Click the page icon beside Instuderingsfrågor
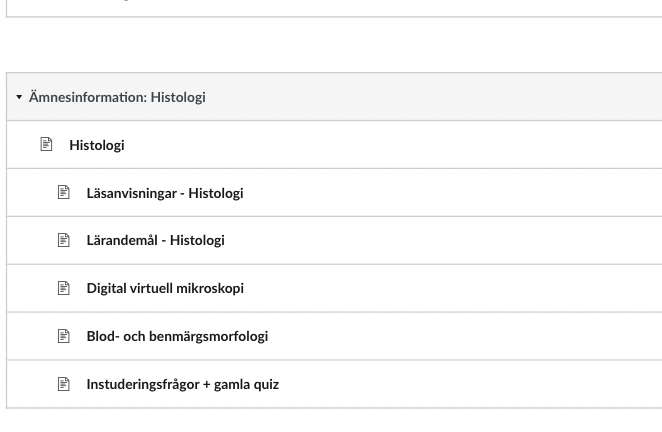662x432 pixels. (x=64, y=384)
